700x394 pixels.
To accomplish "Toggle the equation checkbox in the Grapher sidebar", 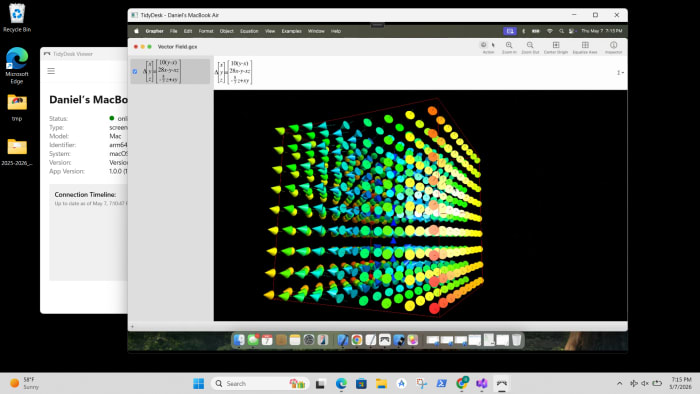I will [x=135, y=71].
